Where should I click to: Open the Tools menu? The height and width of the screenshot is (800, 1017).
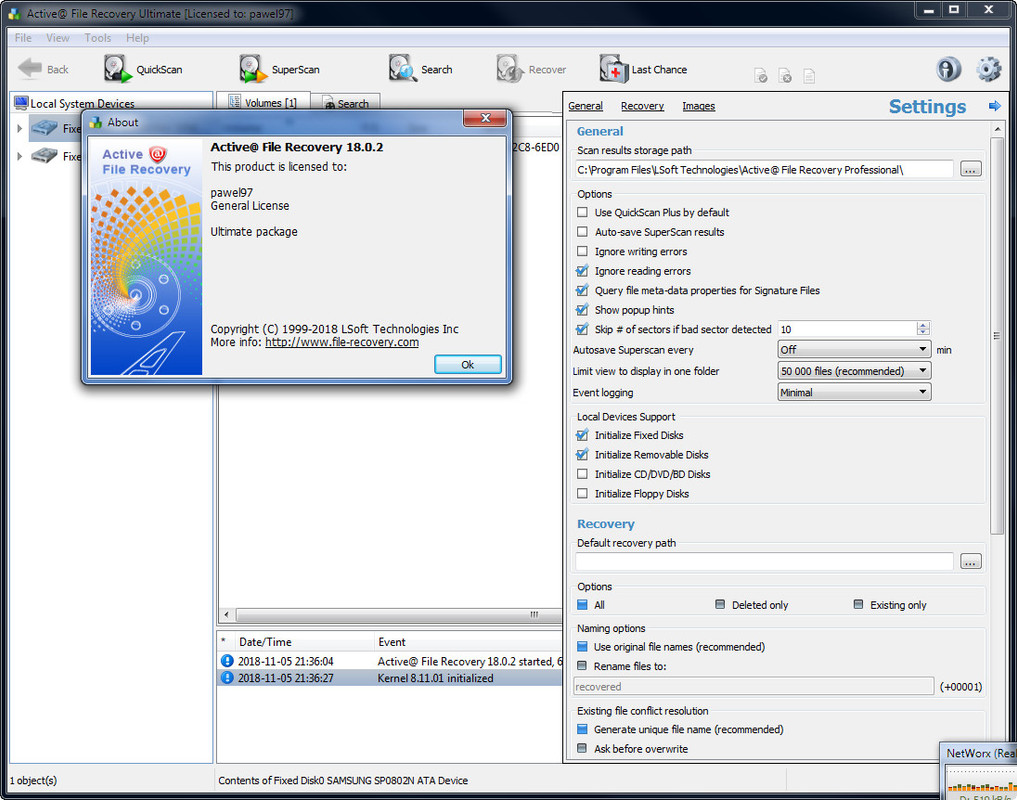(98, 38)
